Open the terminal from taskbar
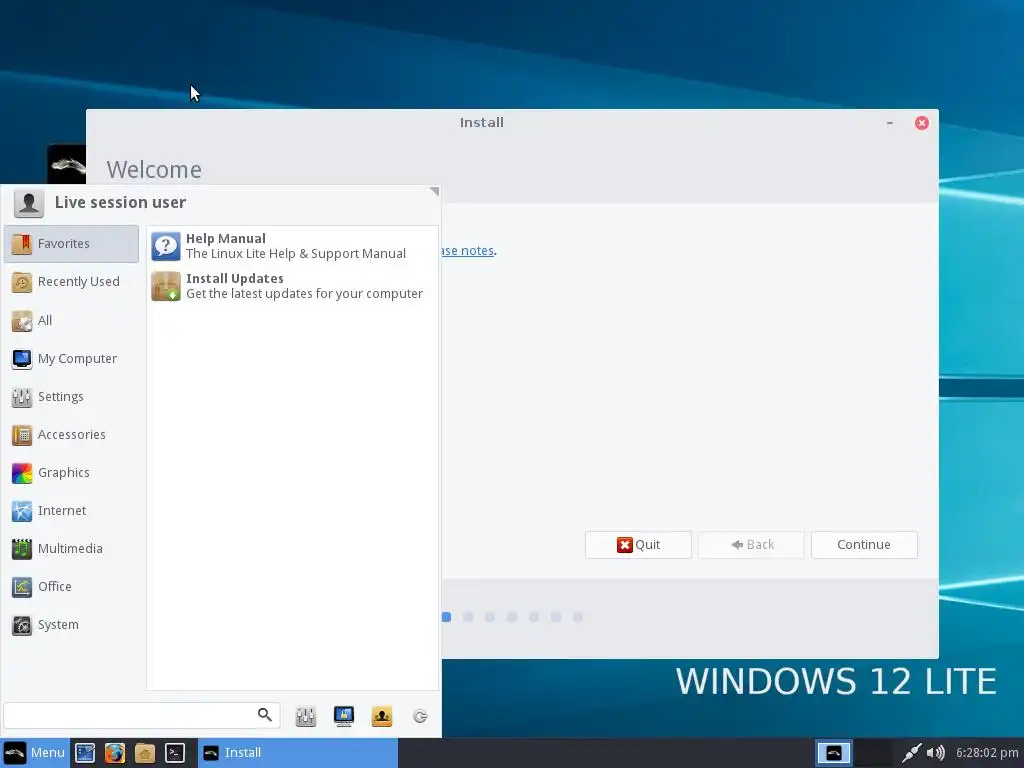Viewport: 1024px width, 768px height. tap(175, 753)
